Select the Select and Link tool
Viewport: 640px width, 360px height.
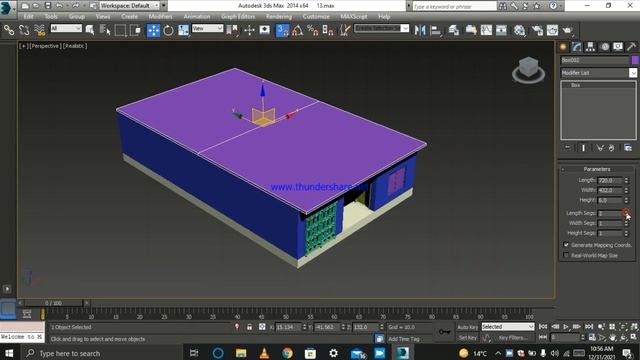pos(9,30)
